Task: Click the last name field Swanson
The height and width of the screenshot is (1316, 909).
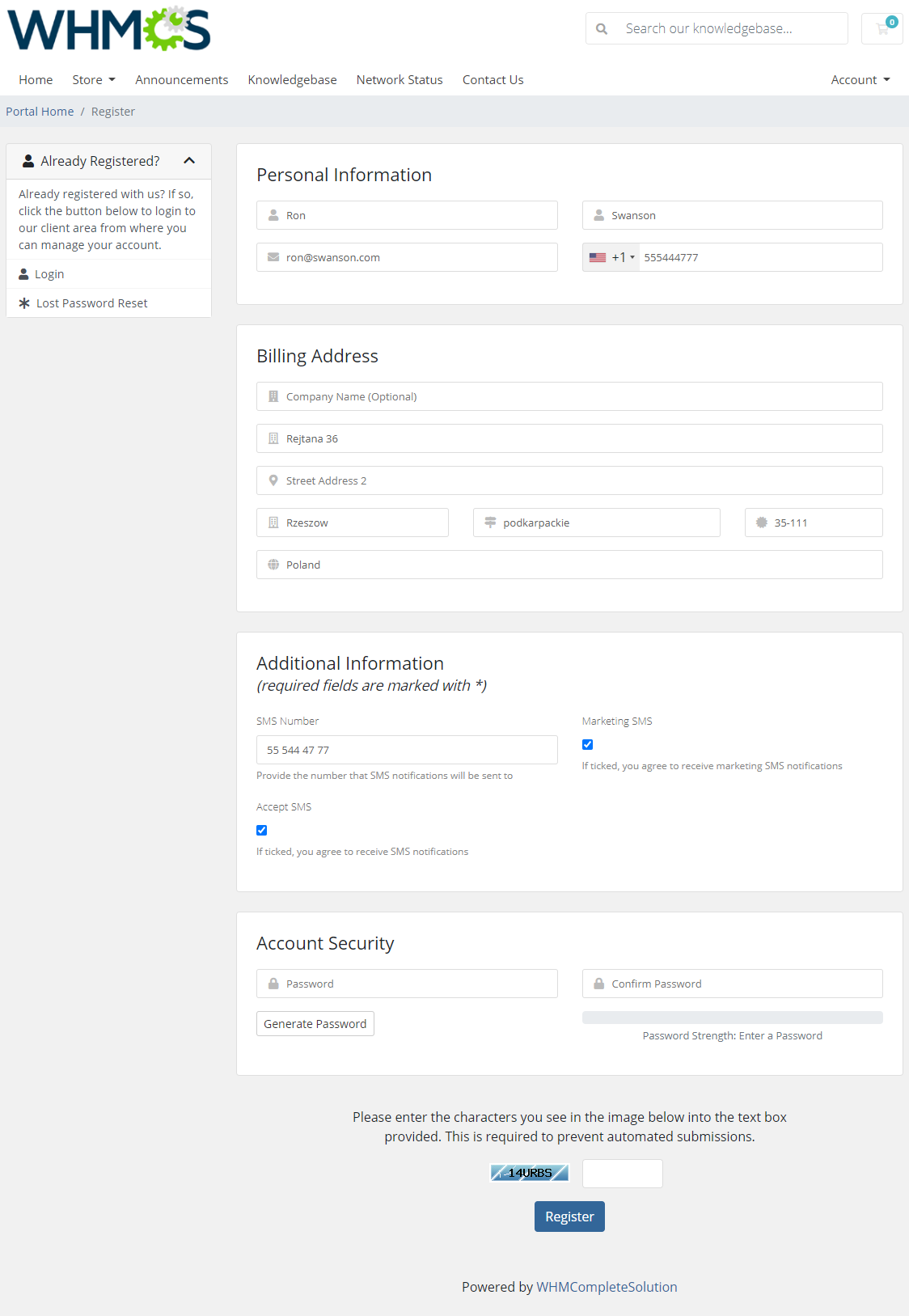Action: (733, 215)
